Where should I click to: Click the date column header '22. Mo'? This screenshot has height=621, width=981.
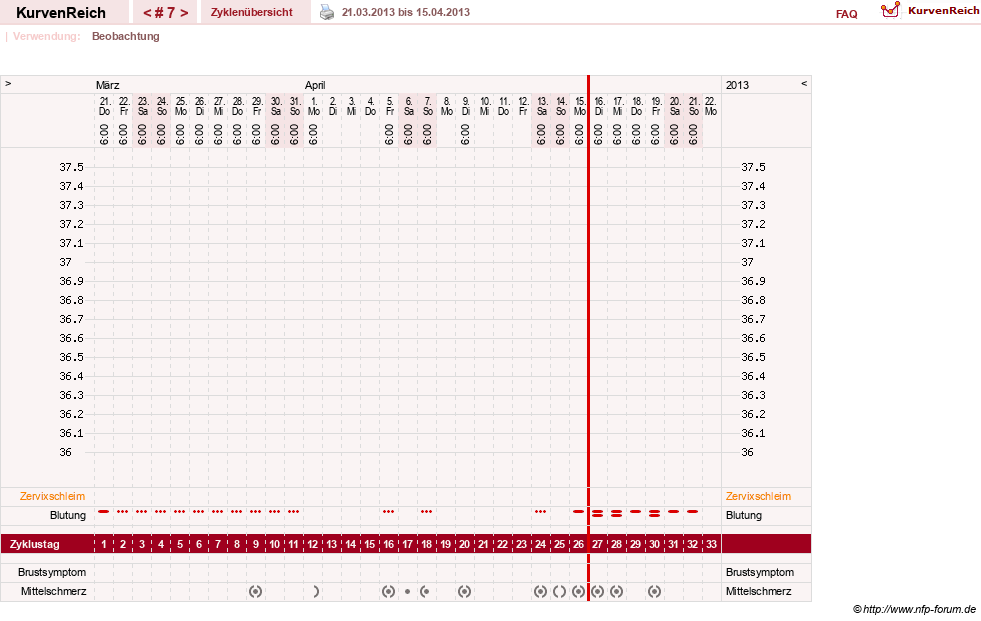pyautogui.click(x=711, y=106)
